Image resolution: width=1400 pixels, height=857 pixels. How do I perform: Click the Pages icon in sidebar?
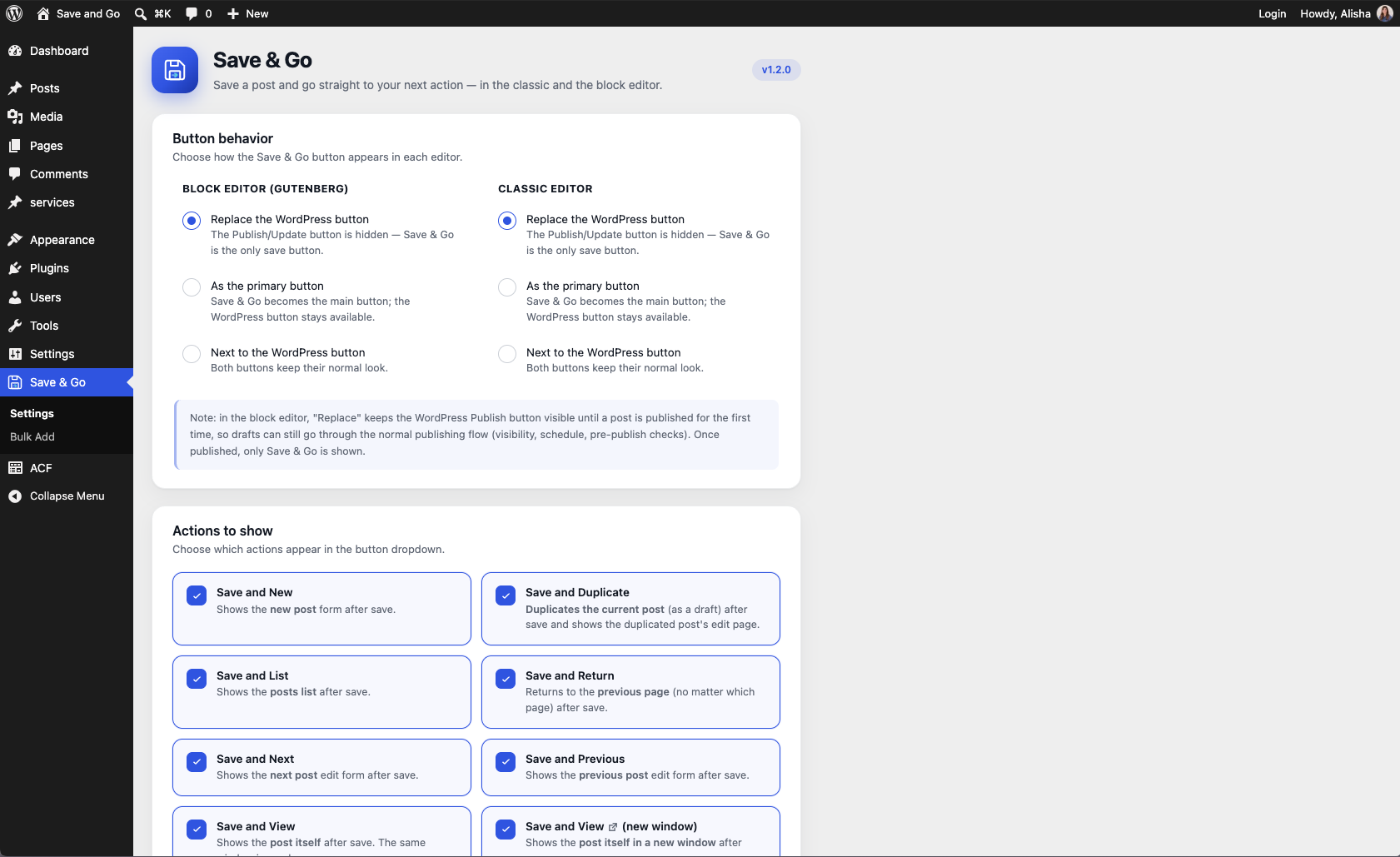(x=15, y=146)
